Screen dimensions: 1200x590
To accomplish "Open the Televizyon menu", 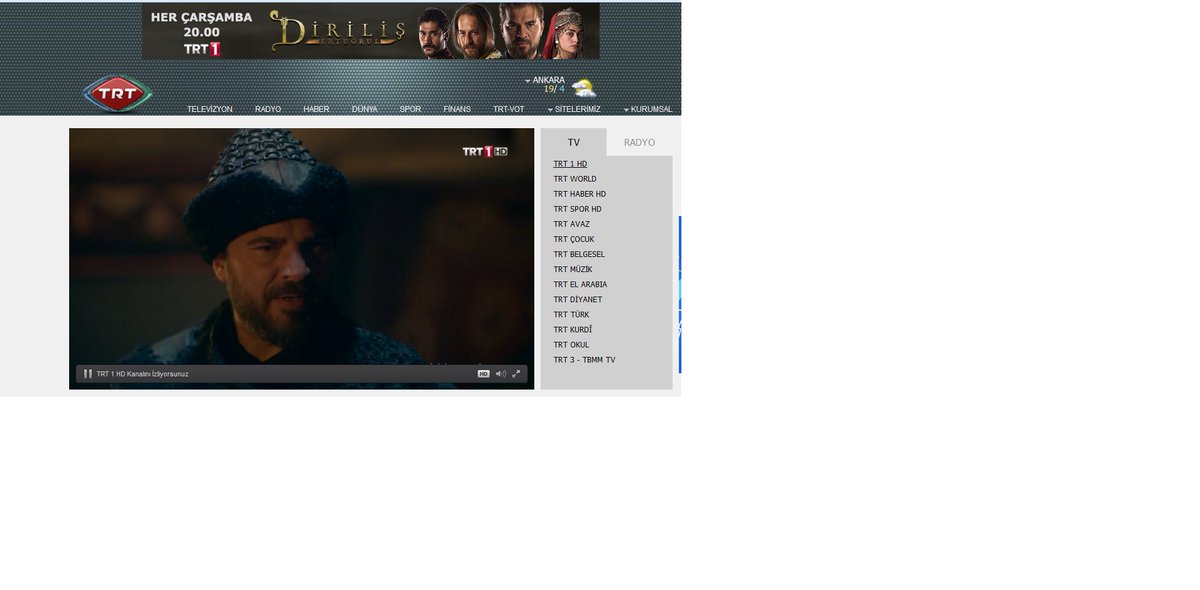I will pos(210,109).
